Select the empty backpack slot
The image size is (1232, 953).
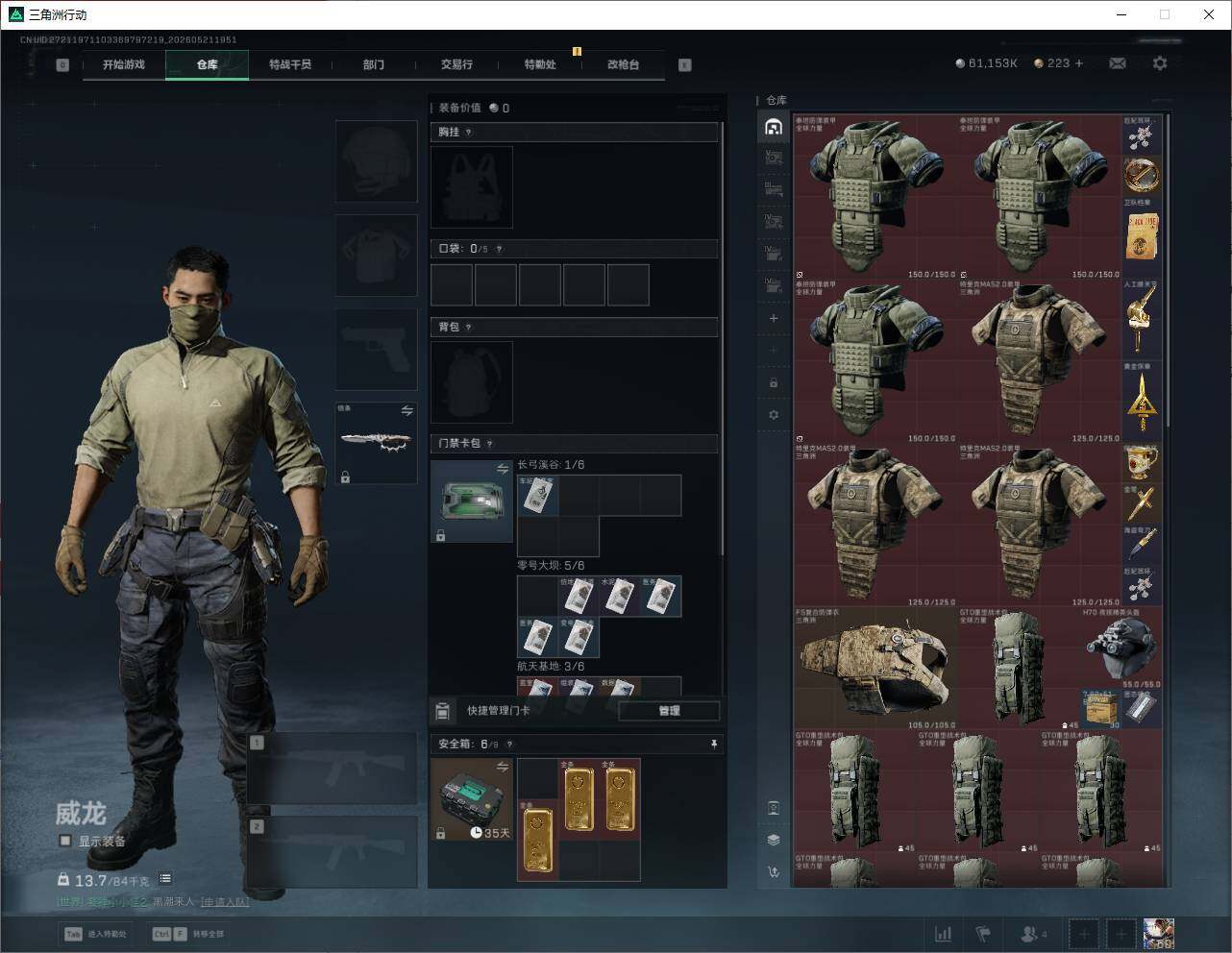click(472, 382)
